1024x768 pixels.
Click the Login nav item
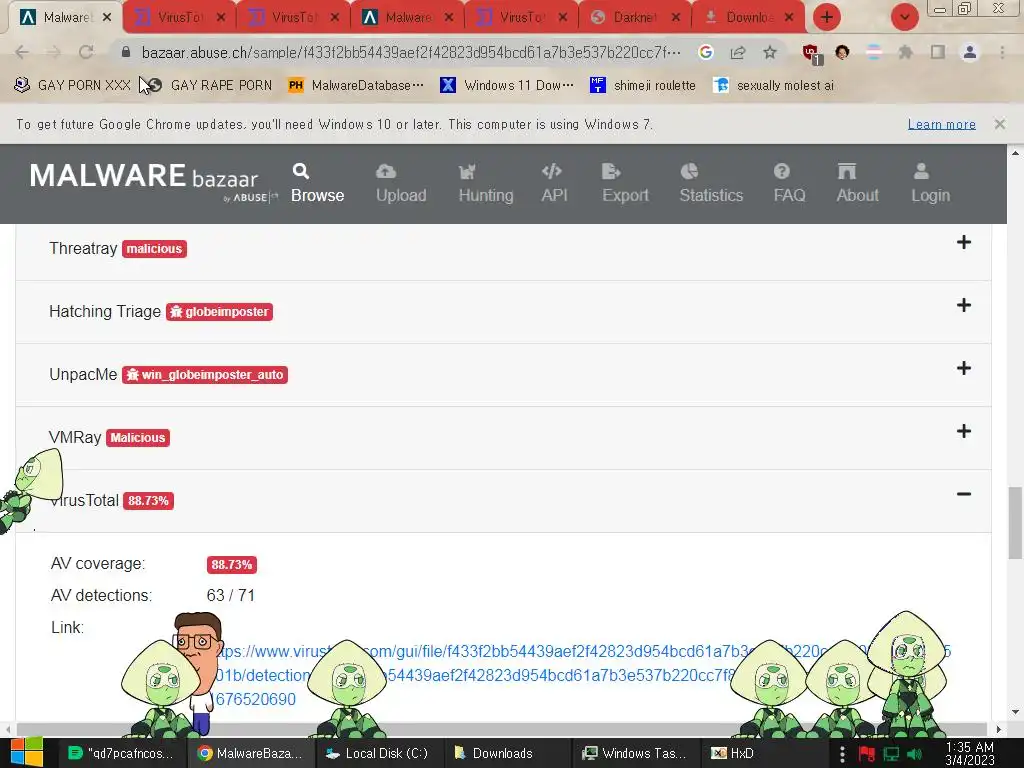(930, 184)
